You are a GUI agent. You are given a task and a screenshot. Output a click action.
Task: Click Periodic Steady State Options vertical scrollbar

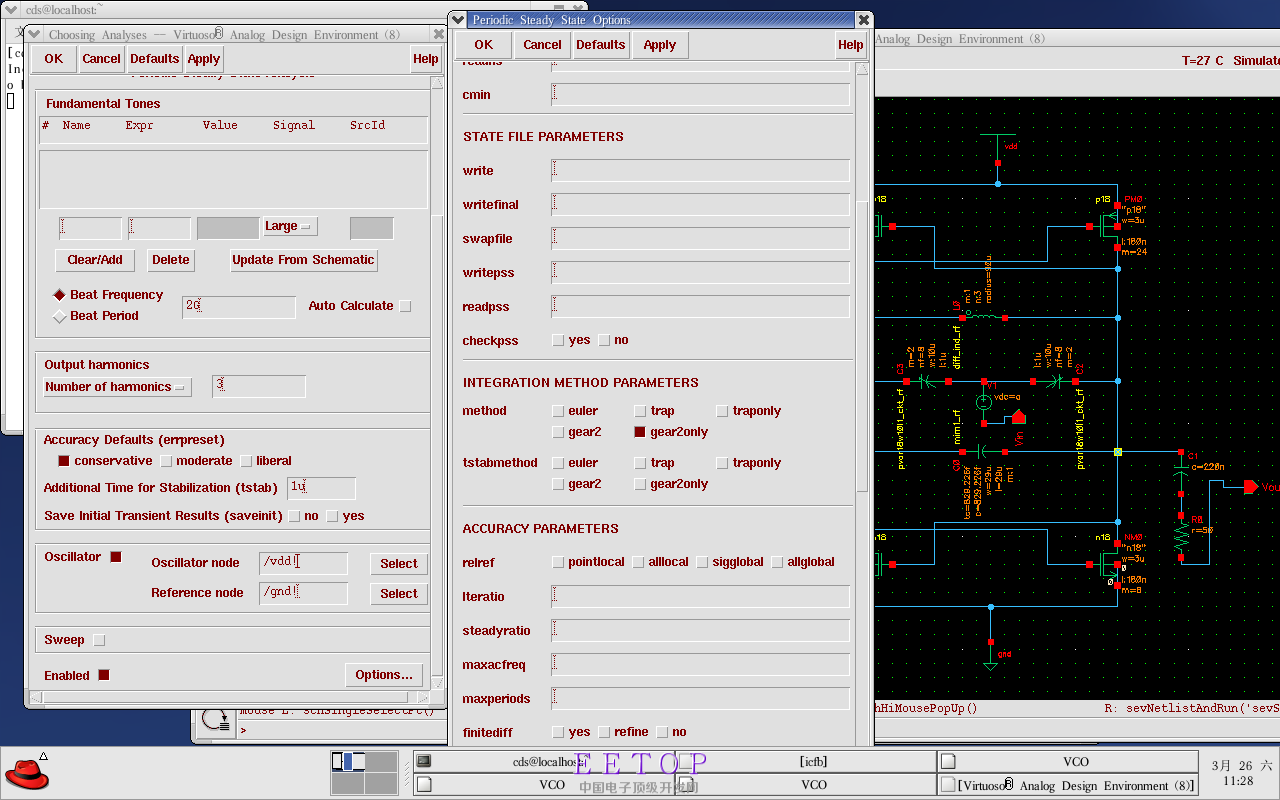point(862,350)
